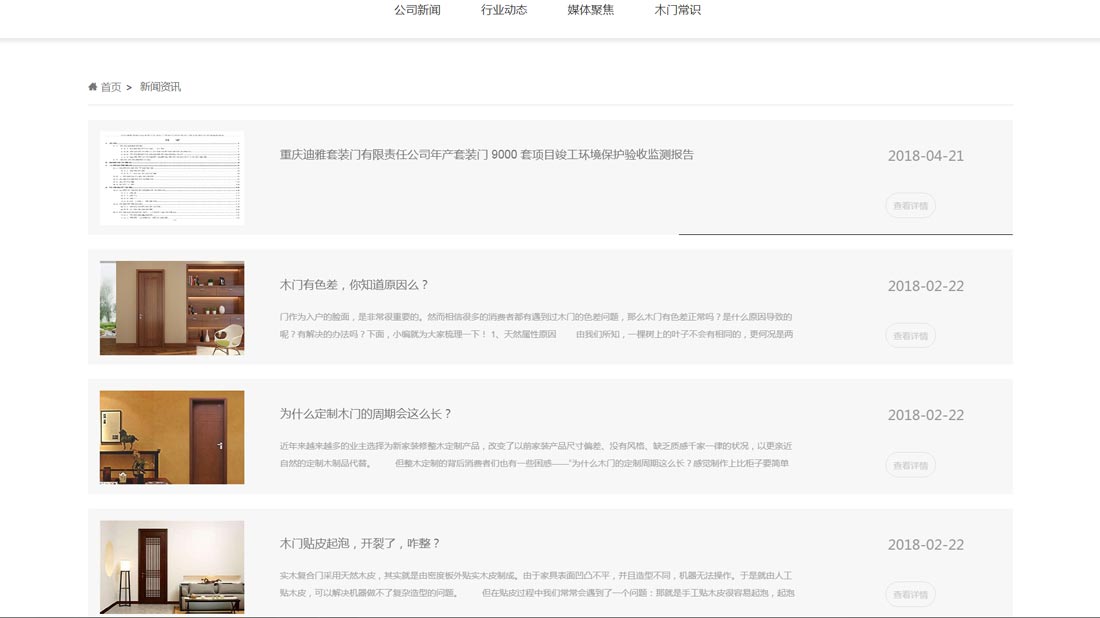Open the 重庆迪雅 environmental report article title
The width and height of the screenshot is (1100, 618).
[487, 155]
